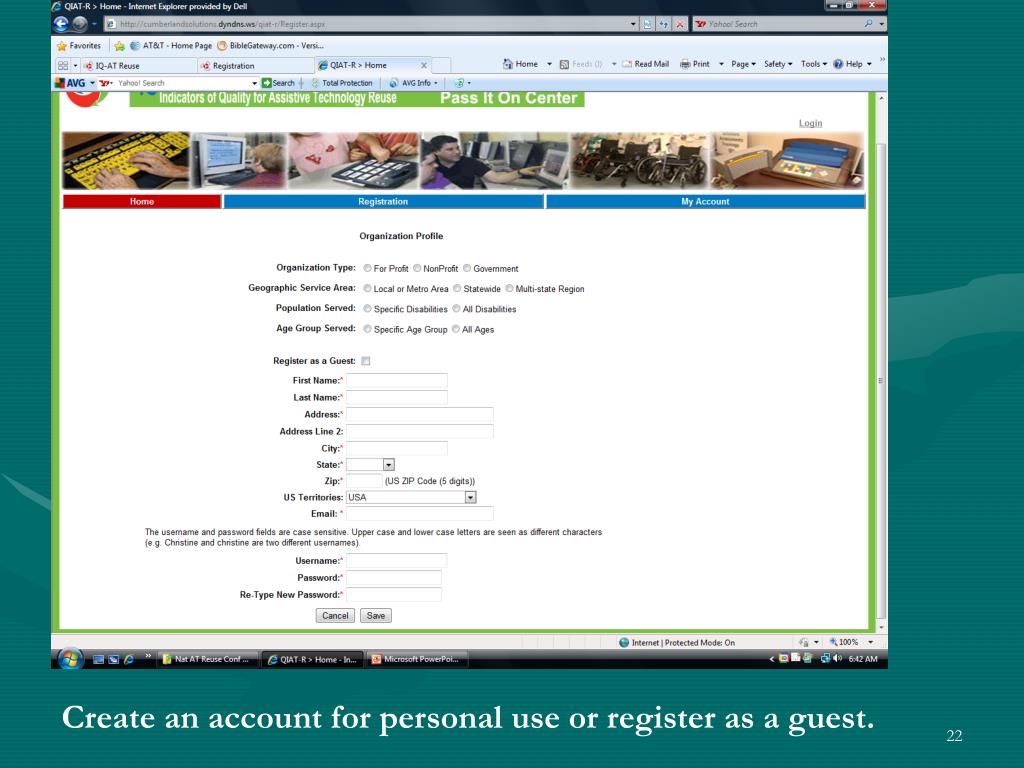Click the Home house icon in command bar
The image size is (1024, 768).
(x=508, y=64)
